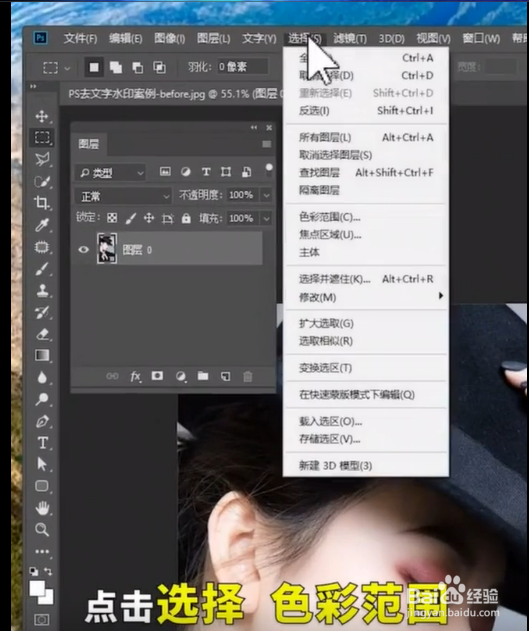Click 选择并遮住(K)... entry

366,279
